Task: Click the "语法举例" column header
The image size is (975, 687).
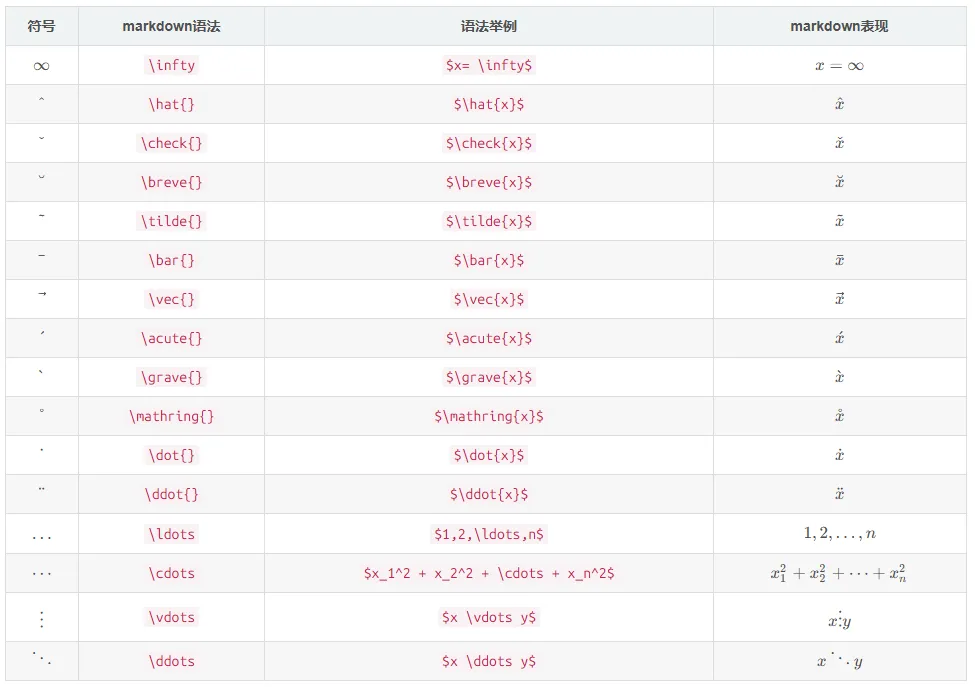Action: 488,27
